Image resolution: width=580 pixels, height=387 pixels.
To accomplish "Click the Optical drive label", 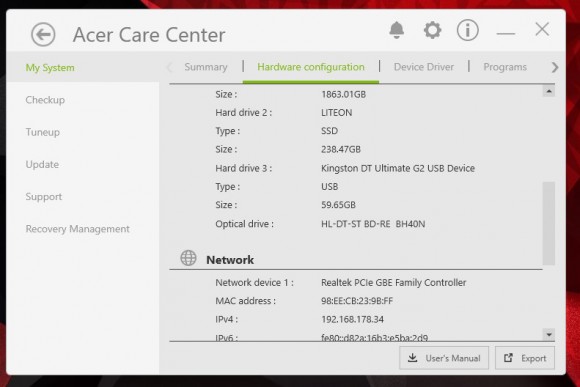I will click(x=245, y=224).
